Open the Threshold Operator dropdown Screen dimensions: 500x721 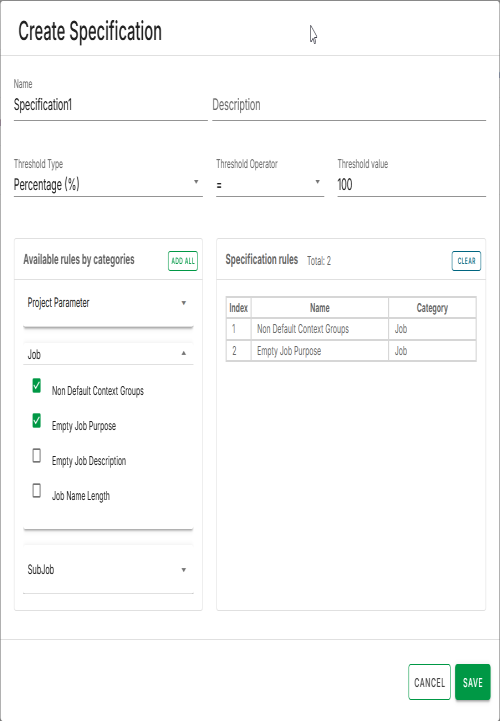[x=270, y=185]
